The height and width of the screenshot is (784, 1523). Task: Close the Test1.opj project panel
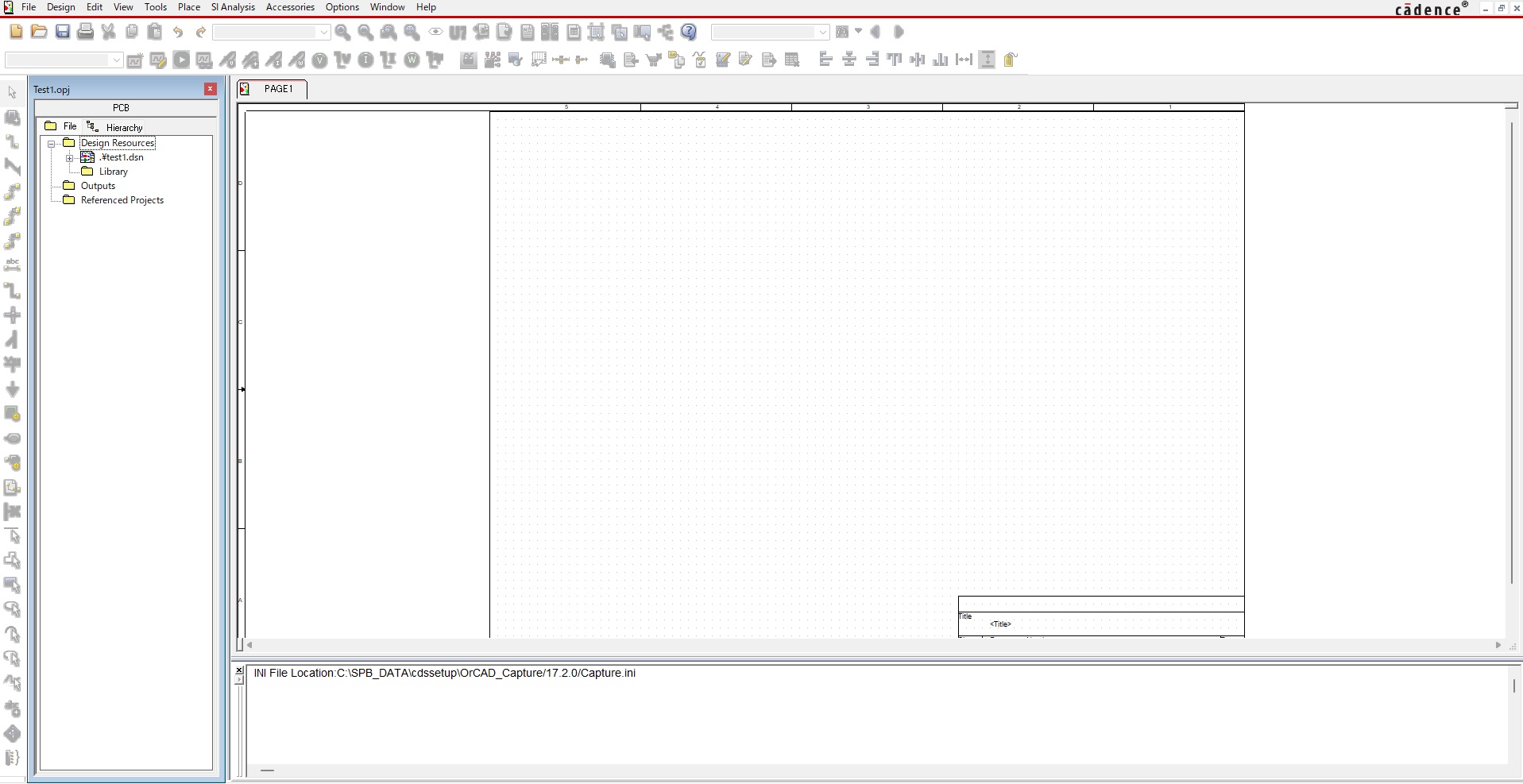pos(211,89)
